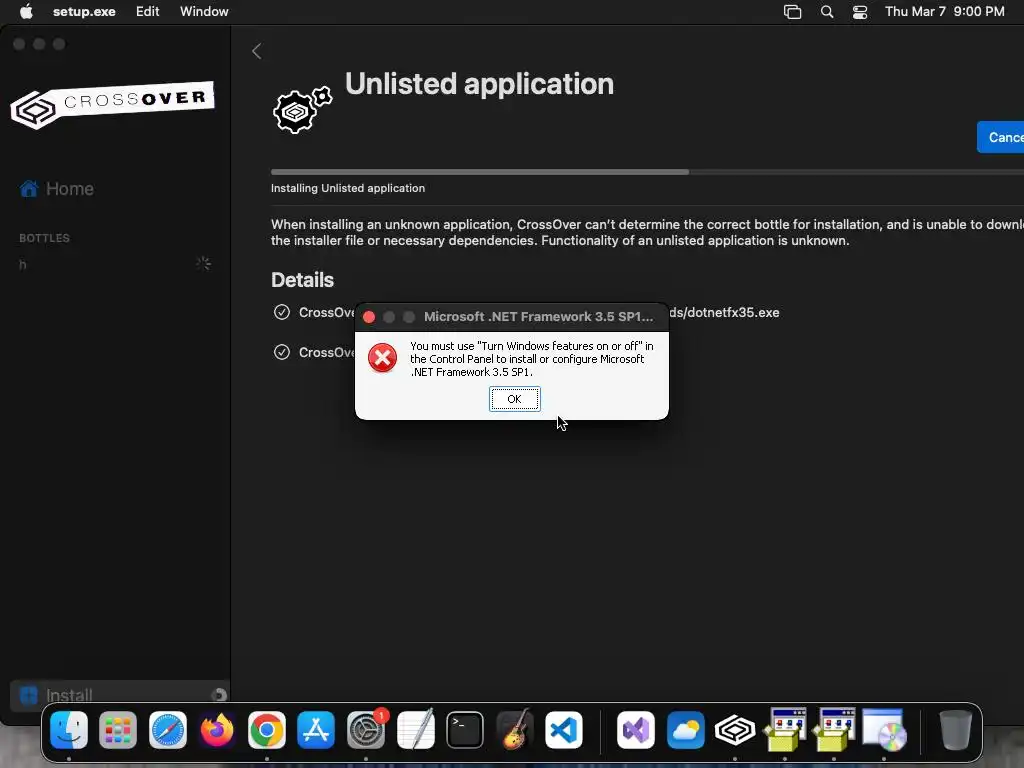
Task: Launch GarageBand from the Dock
Action: click(x=515, y=730)
